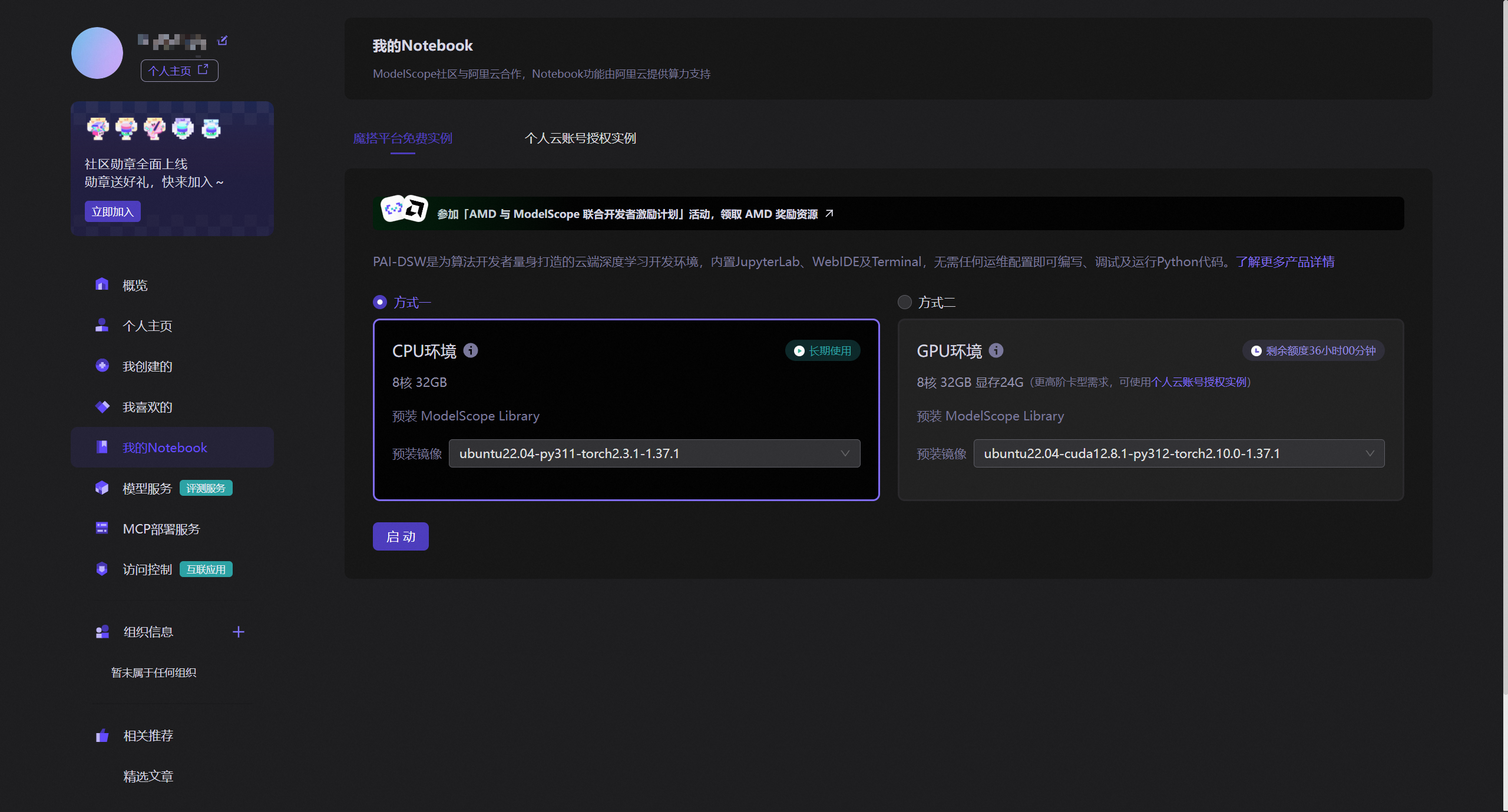
Task: Select the 方式二 radio button
Action: [x=904, y=302]
